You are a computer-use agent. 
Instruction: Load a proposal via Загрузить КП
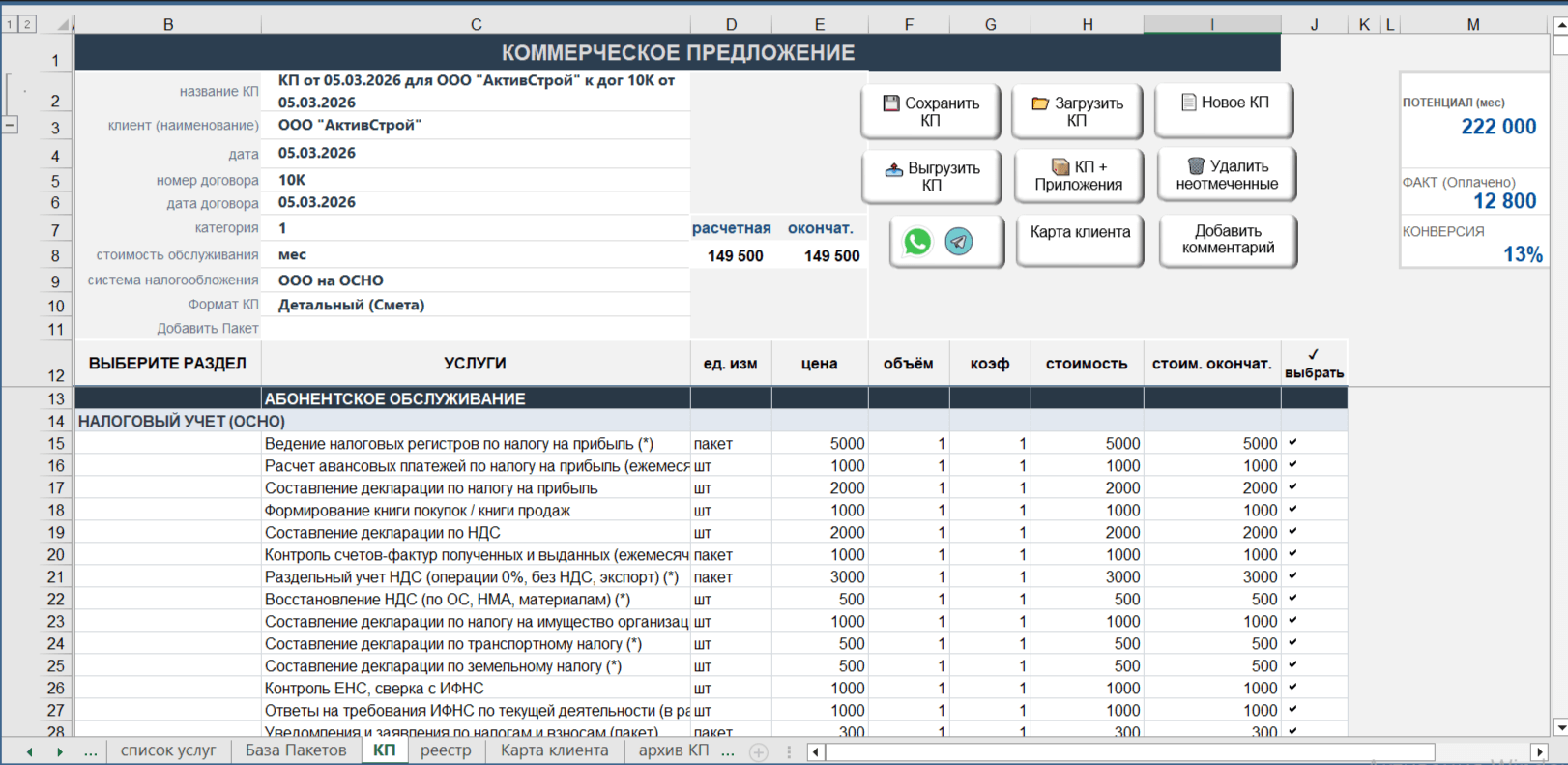tap(1077, 111)
